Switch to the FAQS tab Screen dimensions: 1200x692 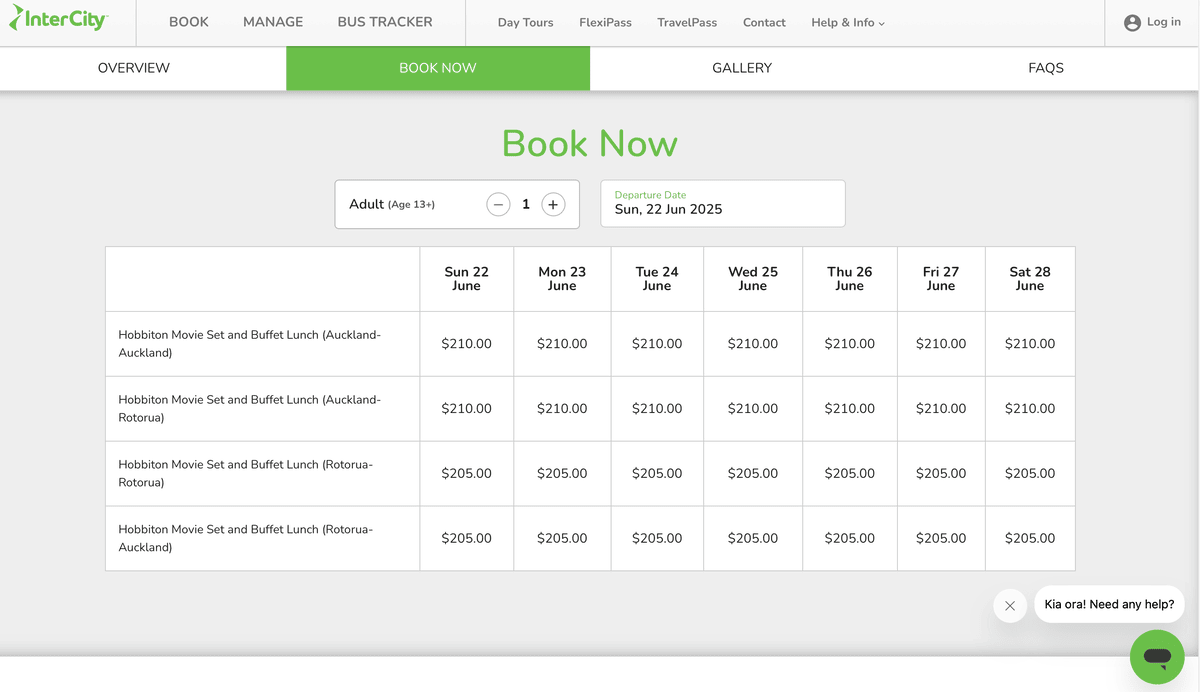1046,68
